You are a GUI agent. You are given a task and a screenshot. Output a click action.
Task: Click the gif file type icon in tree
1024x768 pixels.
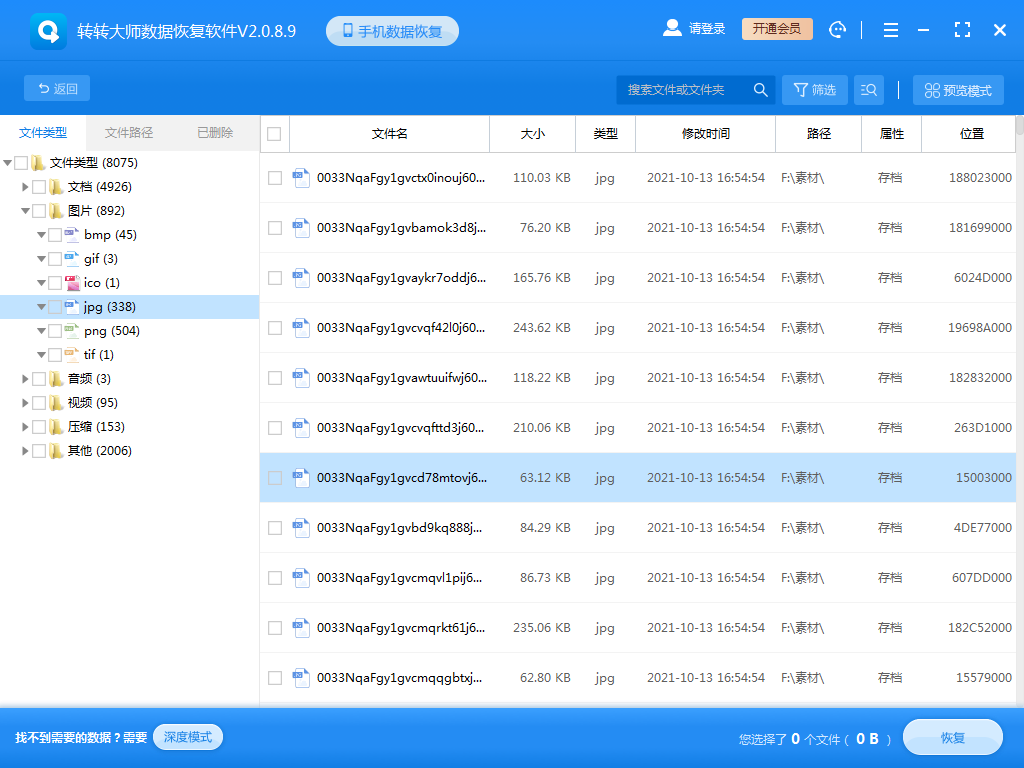72,259
